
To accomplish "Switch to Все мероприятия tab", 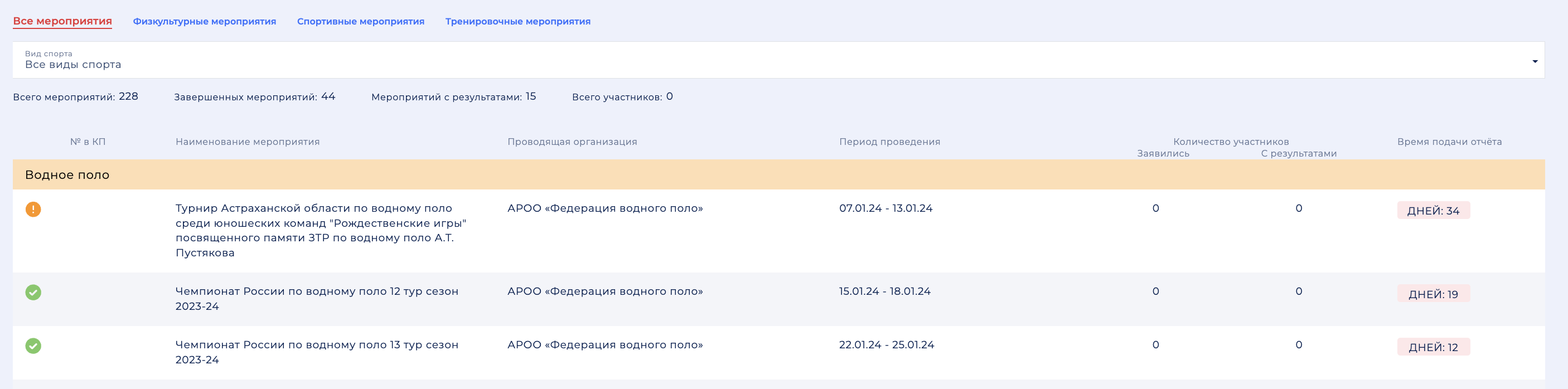I will (62, 21).
